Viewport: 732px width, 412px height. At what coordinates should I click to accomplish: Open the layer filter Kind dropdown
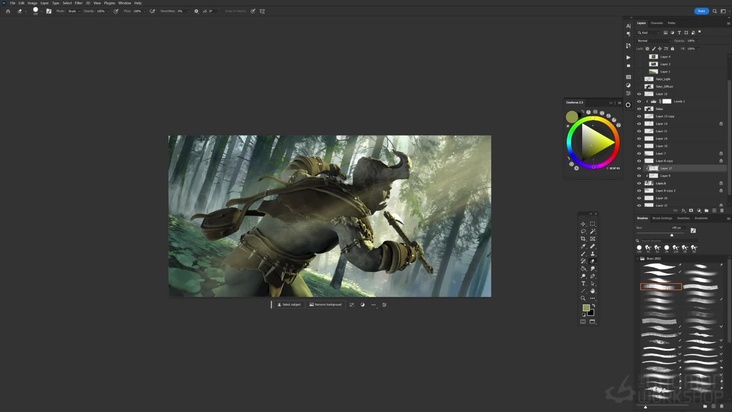click(x=648, y=33)
